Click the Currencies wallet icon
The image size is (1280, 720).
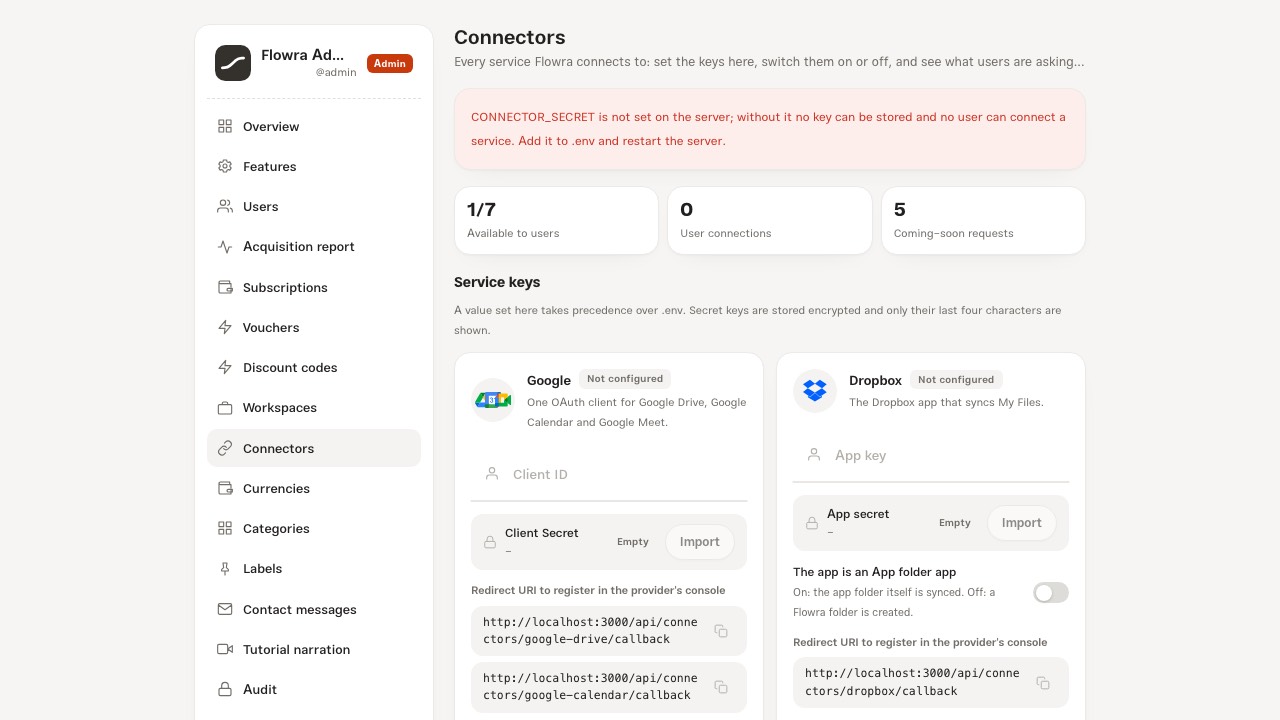pos(225,488)
